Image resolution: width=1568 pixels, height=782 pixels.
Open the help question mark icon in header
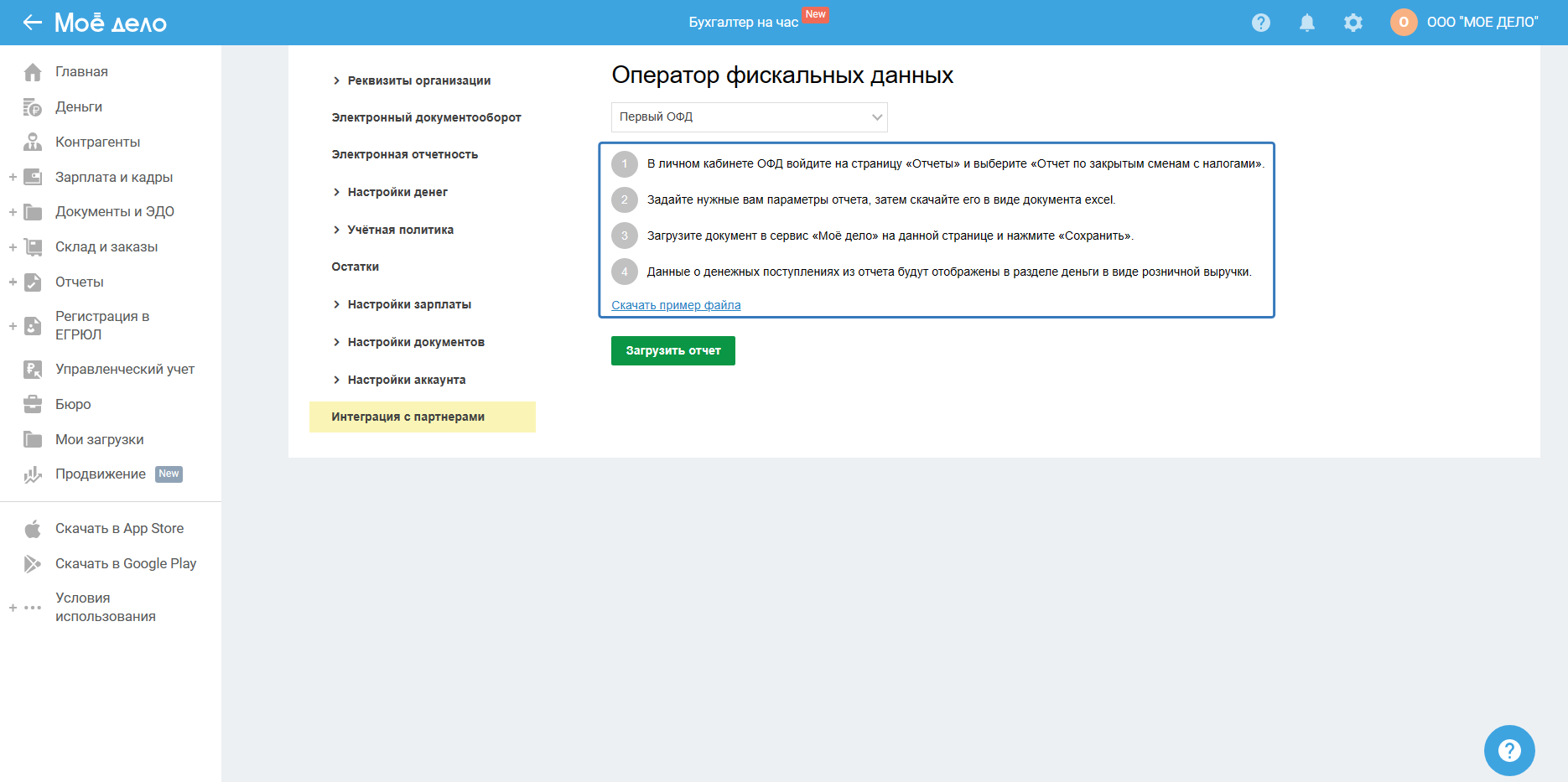(x=1261, y=23)
